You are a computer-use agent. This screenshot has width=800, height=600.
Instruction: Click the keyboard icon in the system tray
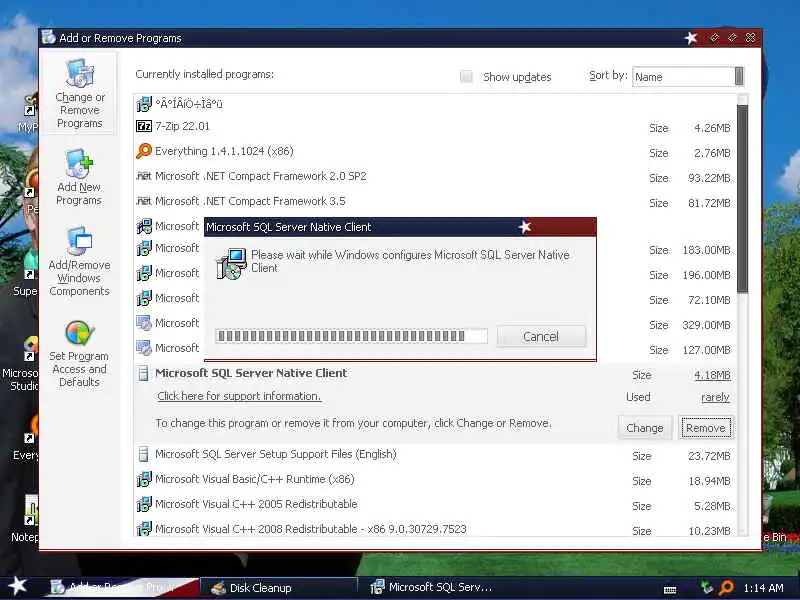click(x=670, y=589)
